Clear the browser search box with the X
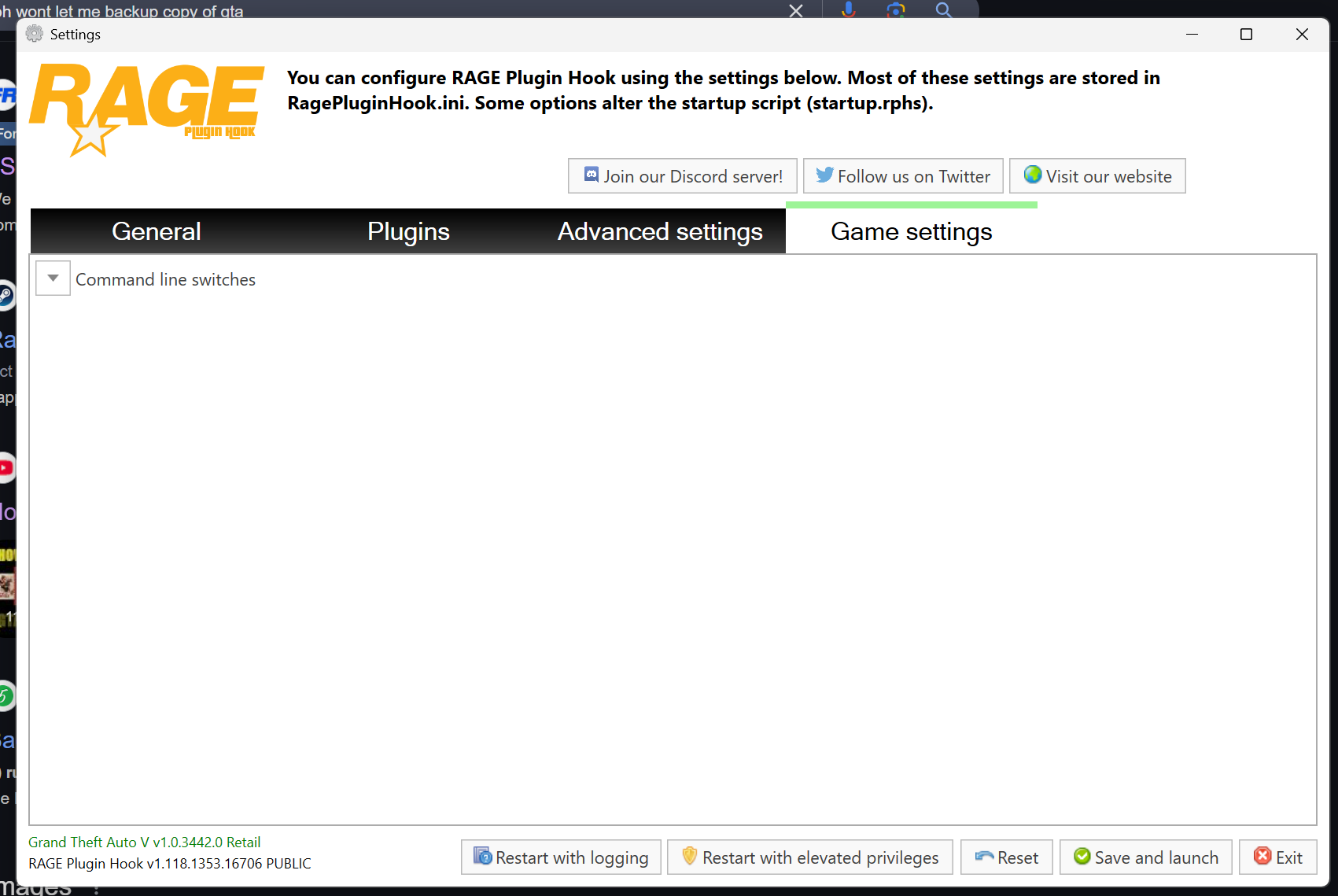1338x896 pixels. 796,10
